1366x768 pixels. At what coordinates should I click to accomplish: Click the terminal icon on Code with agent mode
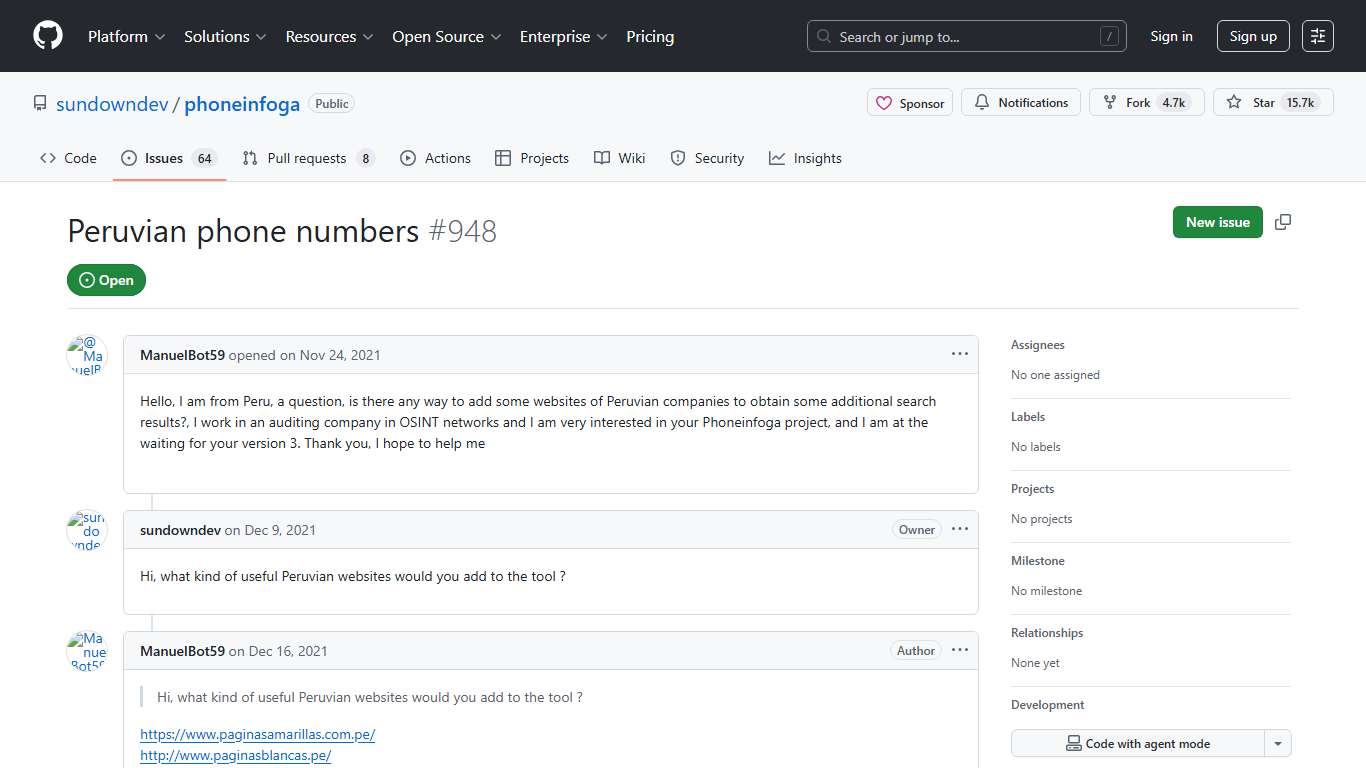pos(1073,743)
